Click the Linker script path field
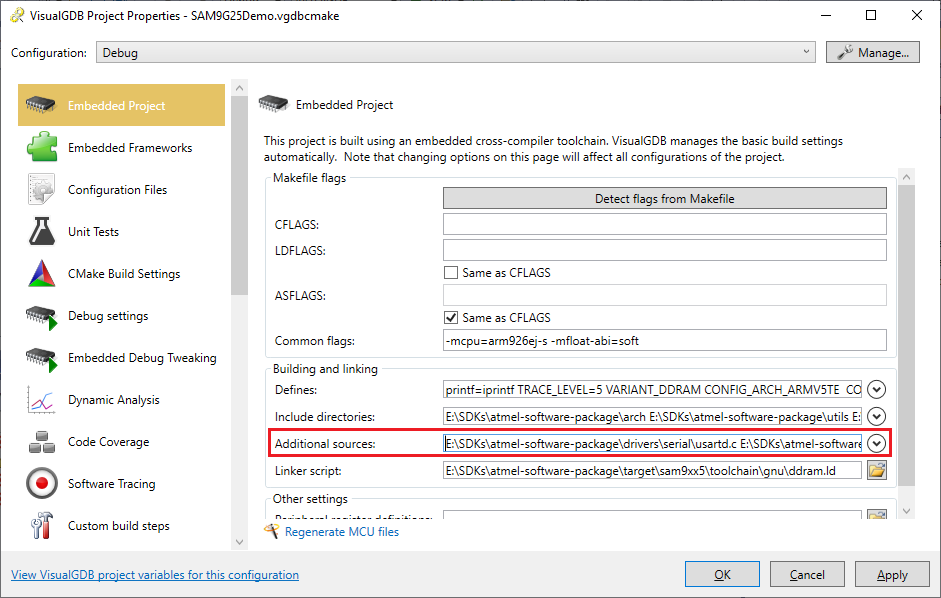The width and height of the screenshot is (941, 598). coord(652,471)
